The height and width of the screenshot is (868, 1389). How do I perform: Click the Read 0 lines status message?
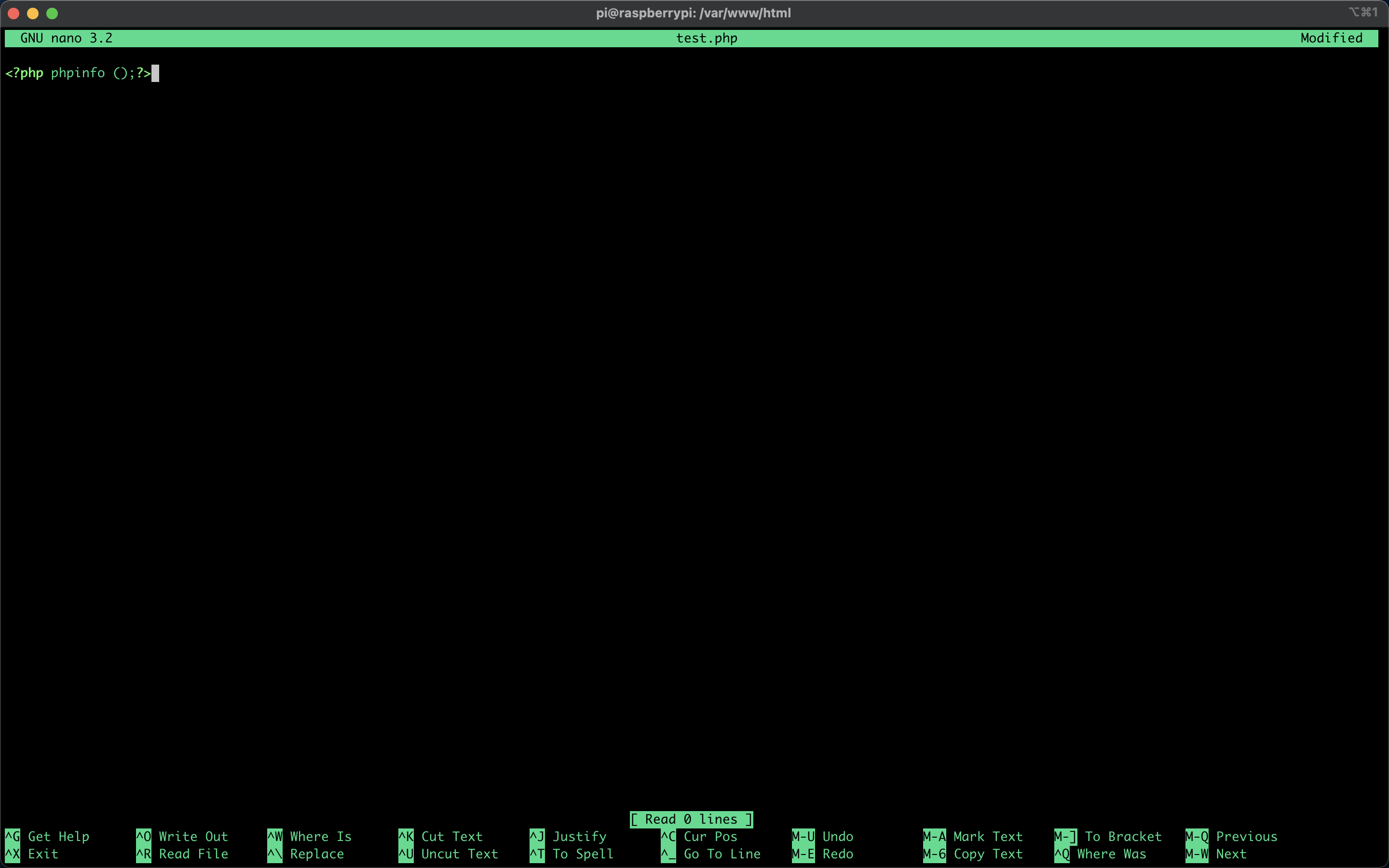(x=691, y=819)
